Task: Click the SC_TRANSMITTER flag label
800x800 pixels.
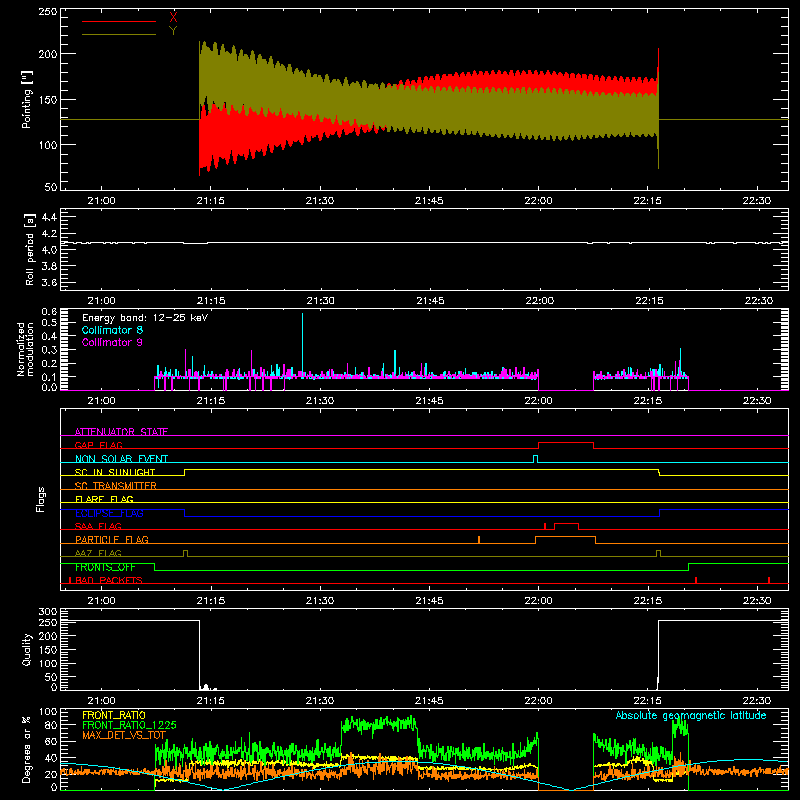Action: click(x=116, y=485)
